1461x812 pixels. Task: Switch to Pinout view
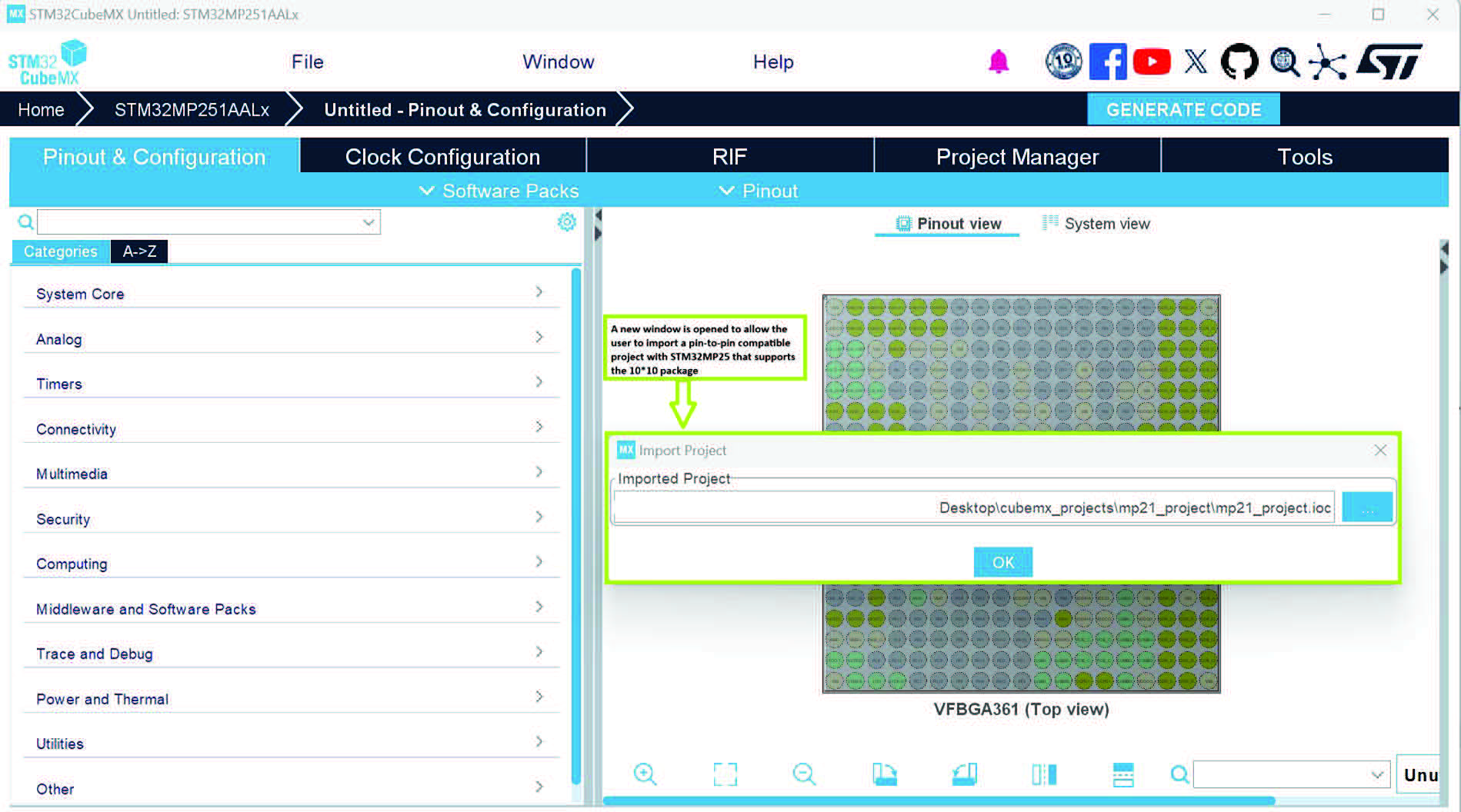(x=948, y=224)
